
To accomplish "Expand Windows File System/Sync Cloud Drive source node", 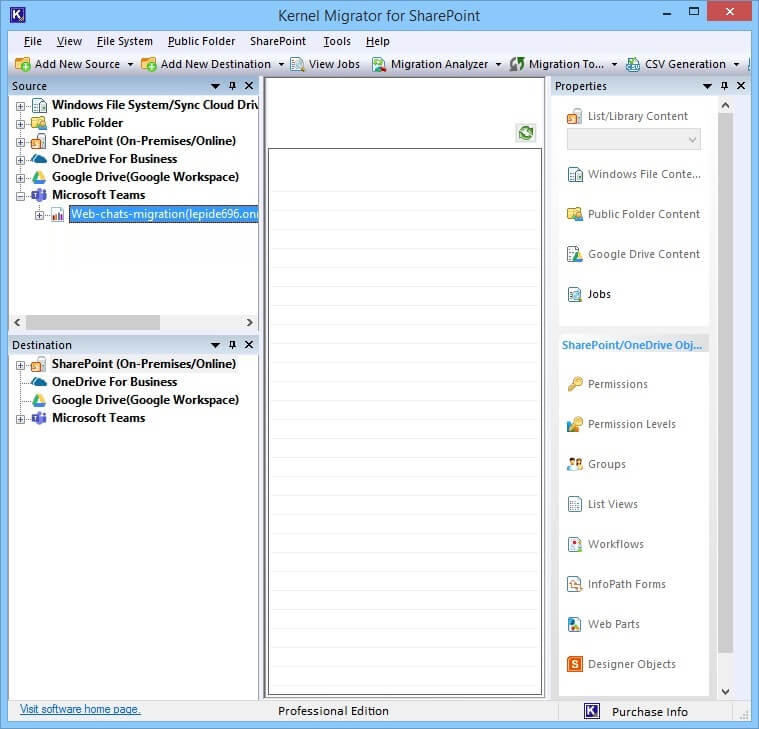I will pos(20,106).
